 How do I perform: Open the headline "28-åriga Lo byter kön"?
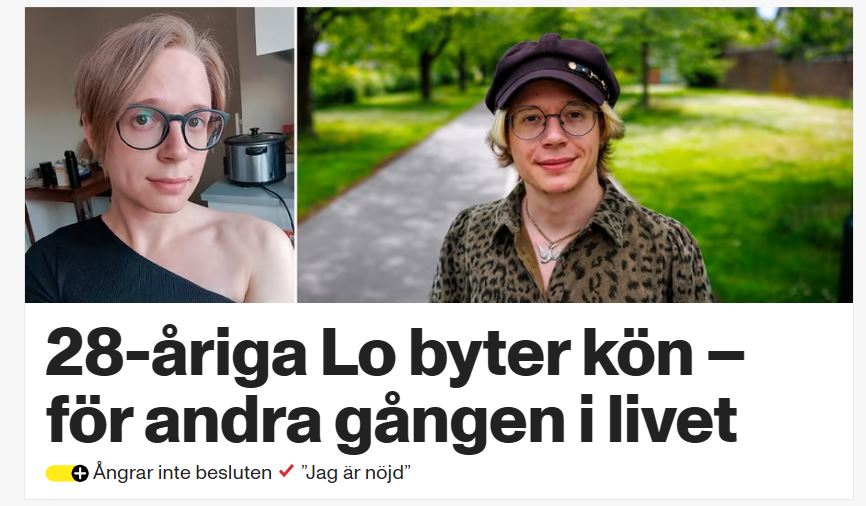click(x=395, y=352)
